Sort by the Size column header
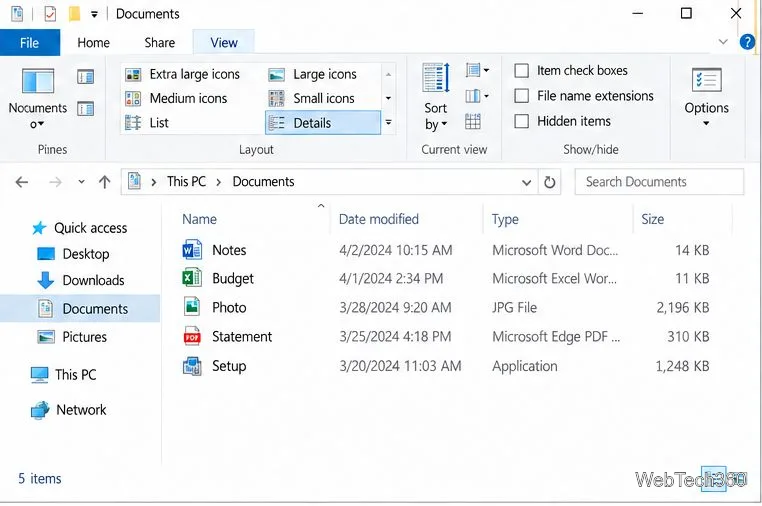This screenshot has height=506, width=762. click(x=652, y=219)
